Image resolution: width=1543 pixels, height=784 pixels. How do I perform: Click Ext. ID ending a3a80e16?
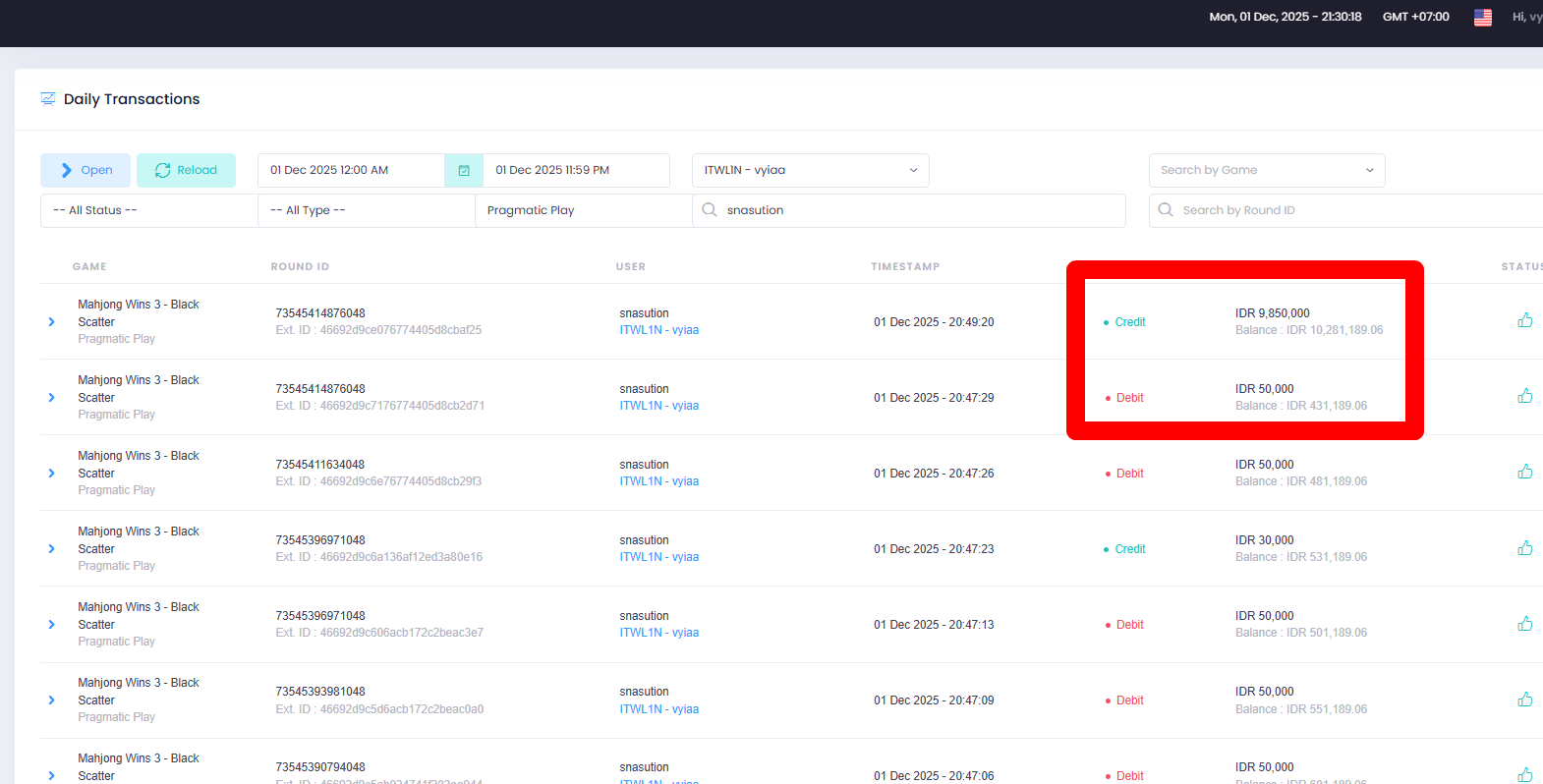(378, 557)
